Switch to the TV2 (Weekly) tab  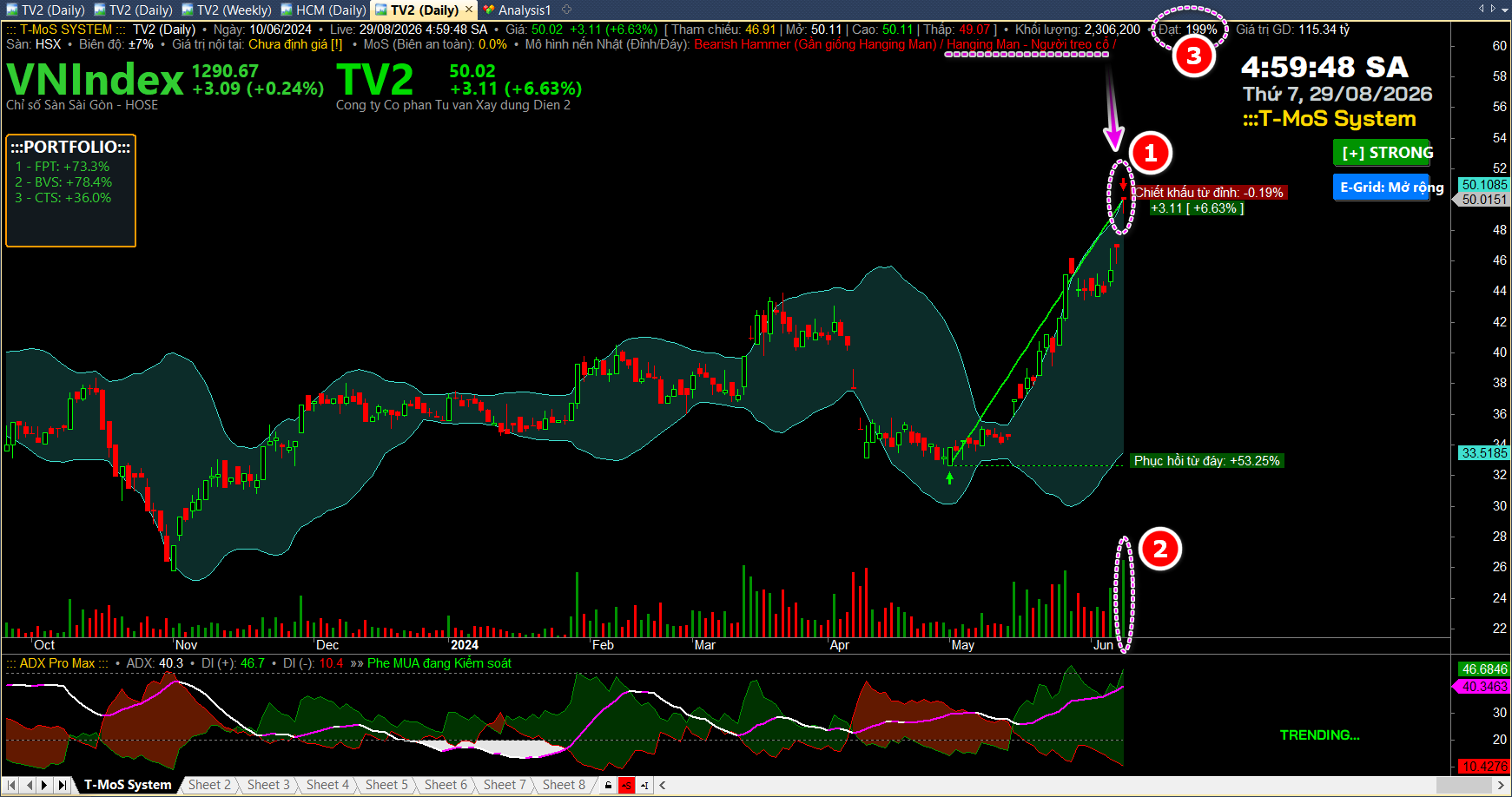coord(226,10)
